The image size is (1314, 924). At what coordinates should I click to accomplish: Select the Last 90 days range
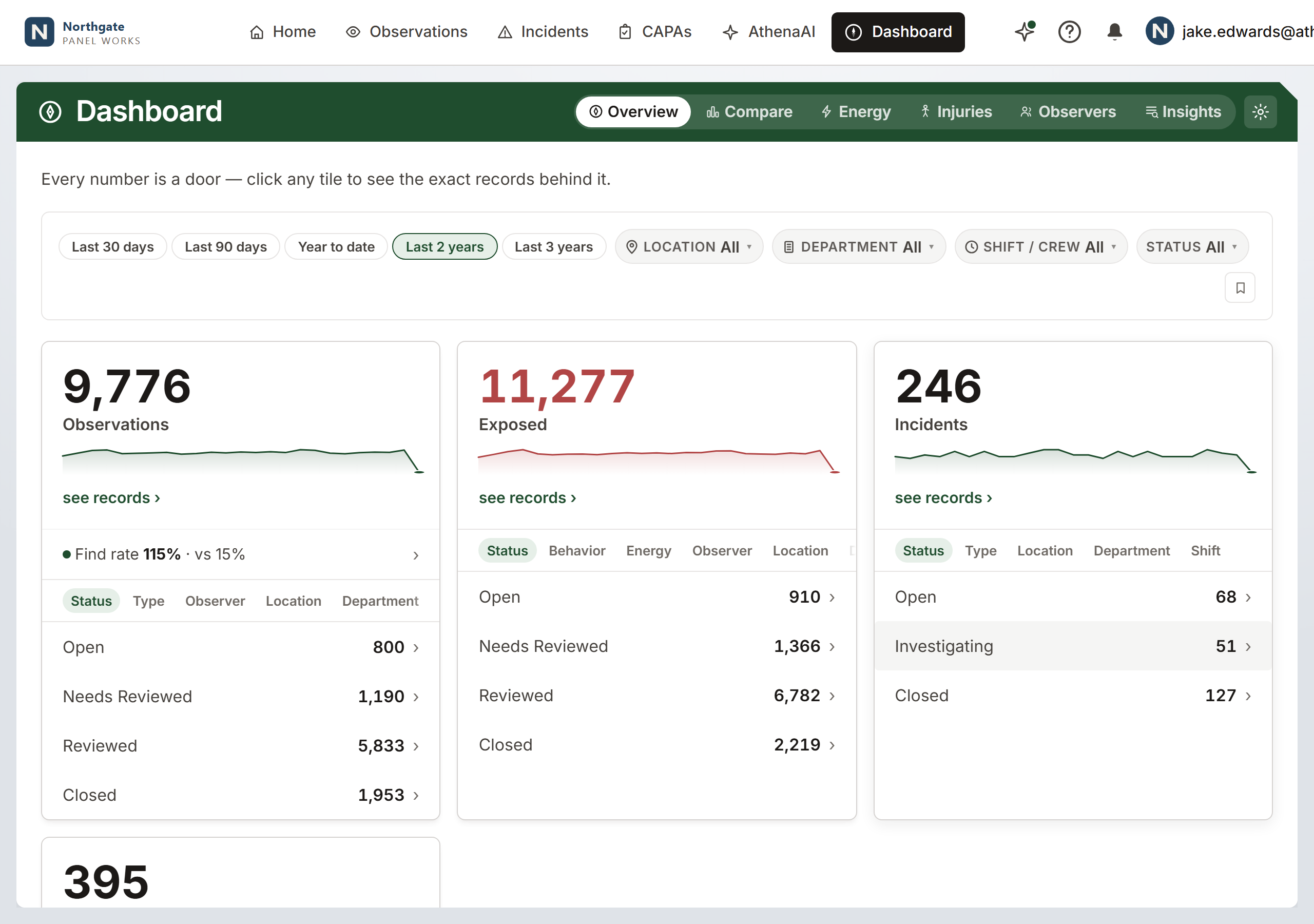[x=225, y=247]
